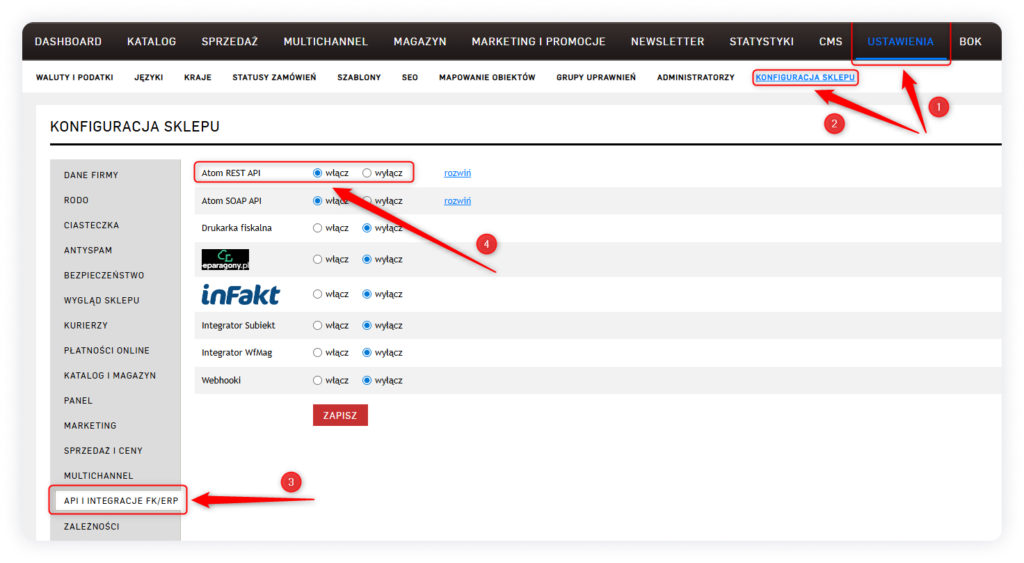
Task: Open the Administratorzy submenu item
Action: pyautogui.click(x=695, y=77)
